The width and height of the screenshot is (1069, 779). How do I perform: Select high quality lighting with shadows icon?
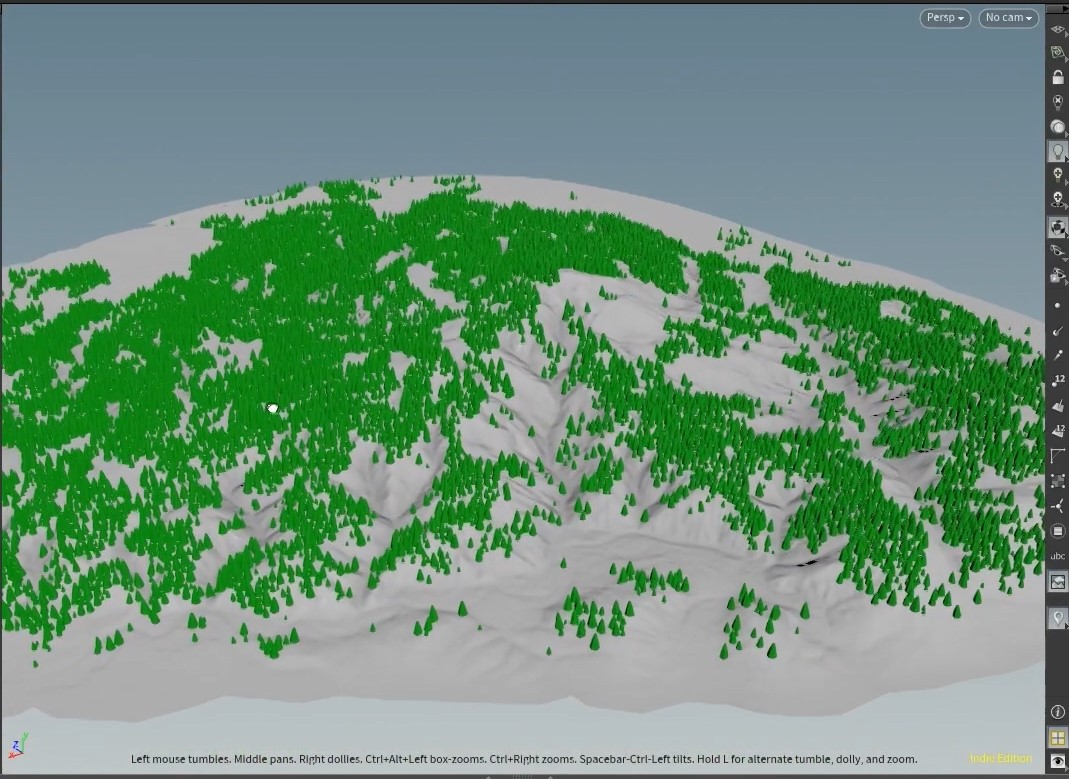coord(1057,200)
